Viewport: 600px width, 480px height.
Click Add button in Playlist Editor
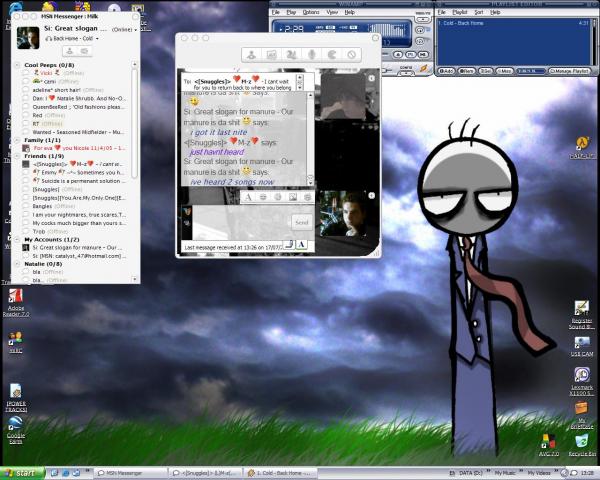(446, 71)
